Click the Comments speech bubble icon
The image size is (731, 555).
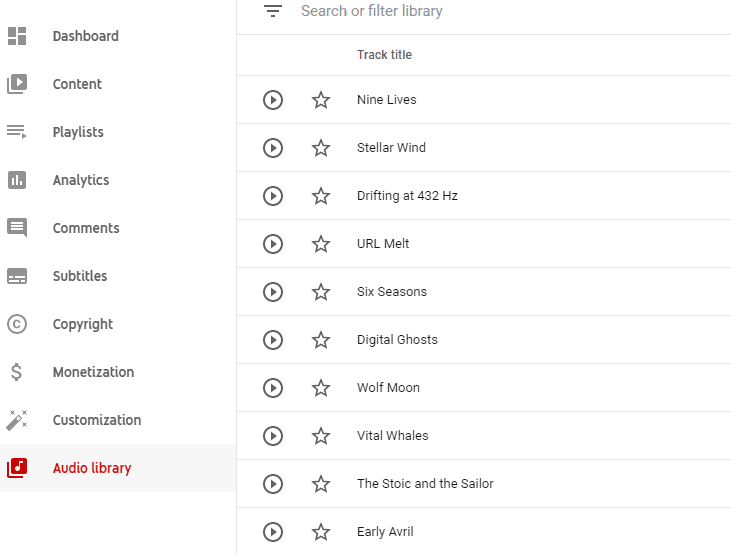coord(17,228)
